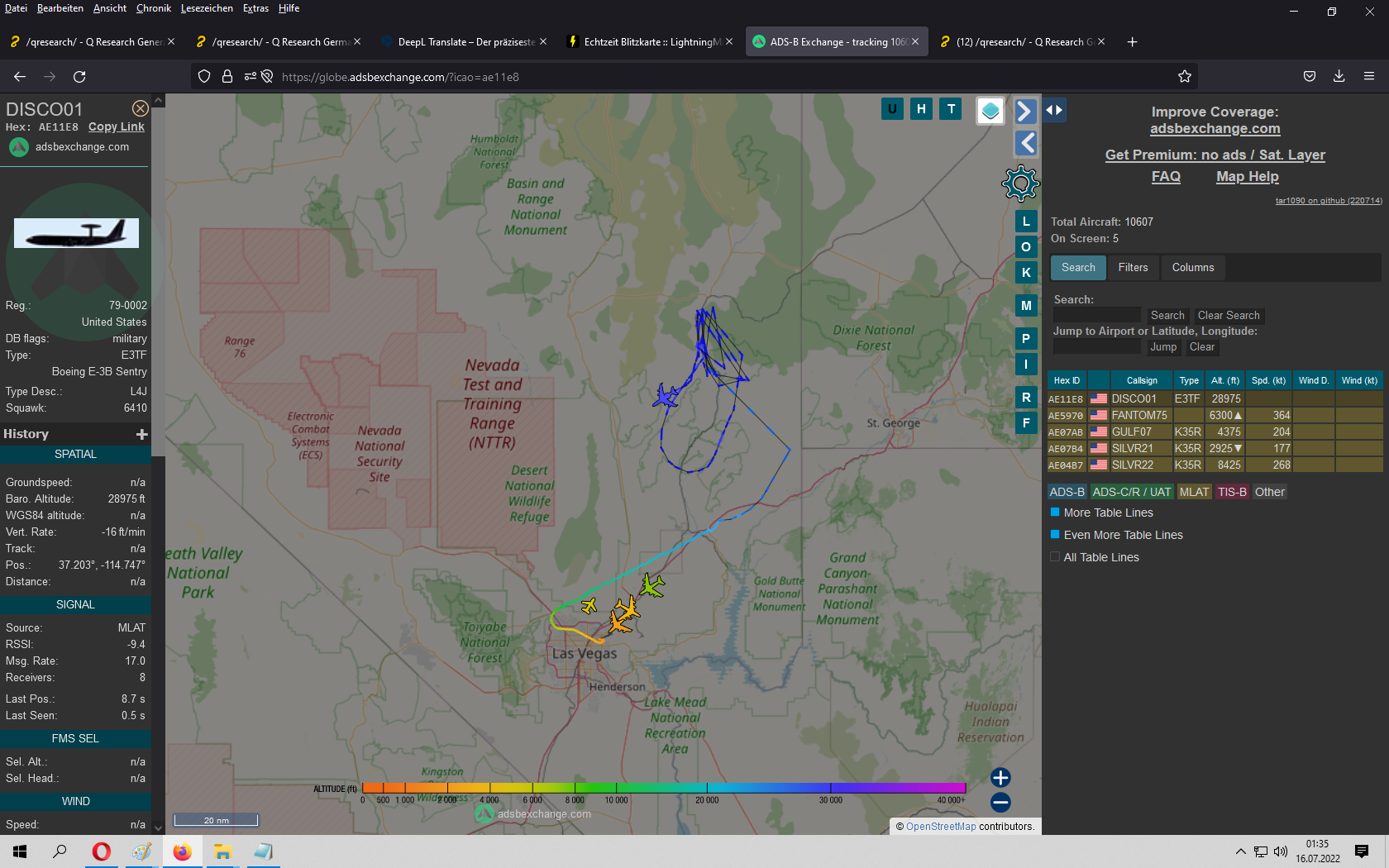
Task: Click the P map option button
Action: 1026,338
